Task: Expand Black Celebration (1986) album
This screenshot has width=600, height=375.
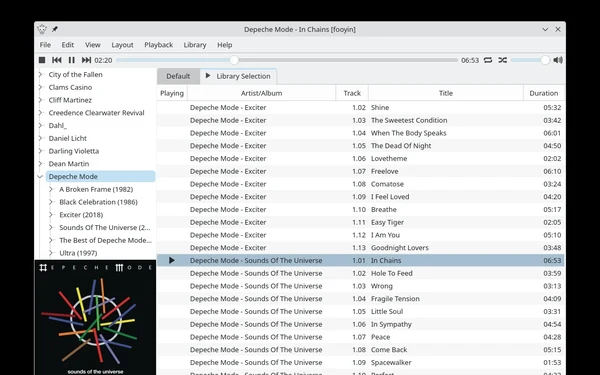Action: (51, 202)
